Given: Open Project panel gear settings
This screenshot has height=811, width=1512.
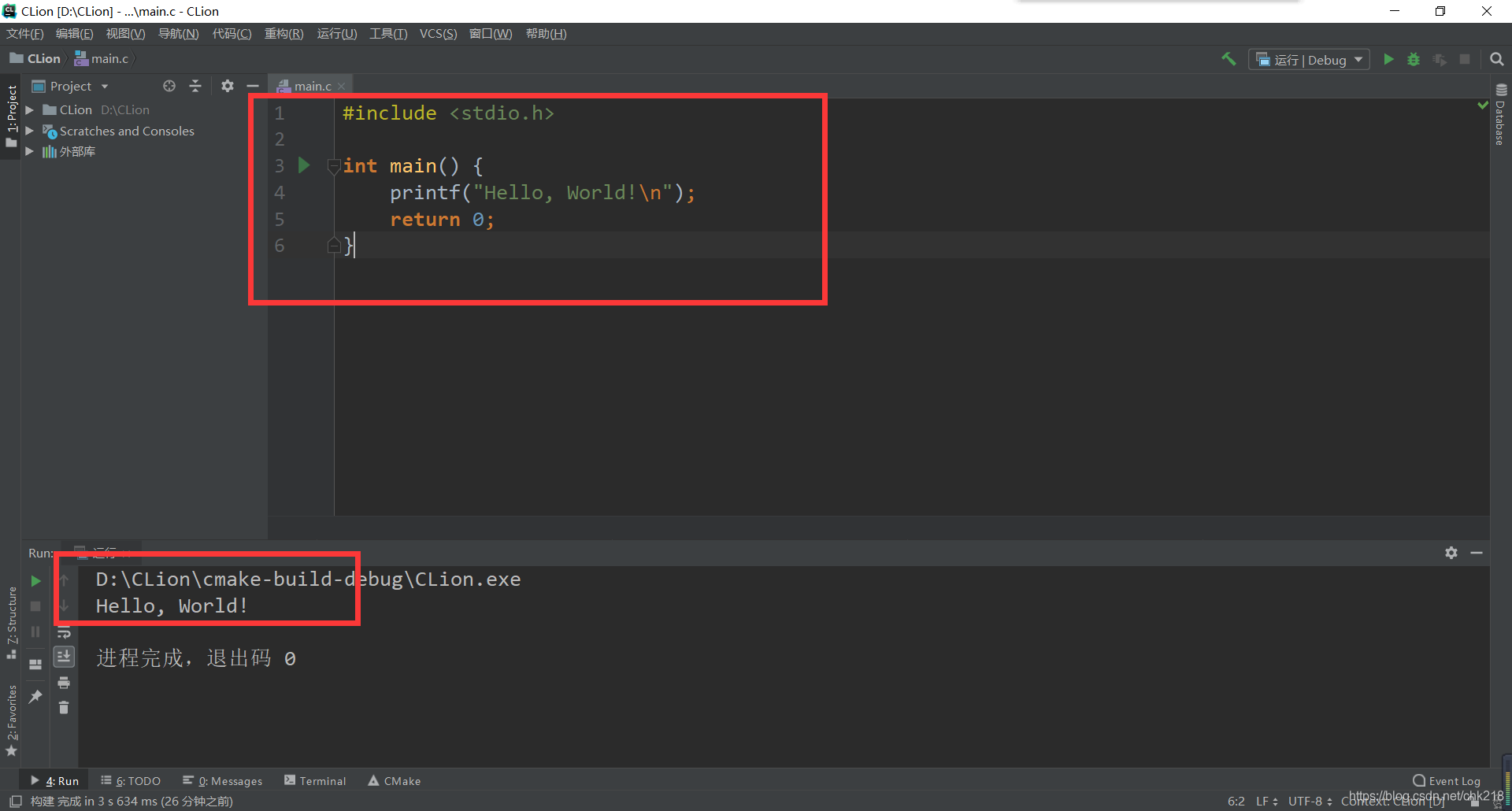Looking at the screenshot, I should click(228, 86).
